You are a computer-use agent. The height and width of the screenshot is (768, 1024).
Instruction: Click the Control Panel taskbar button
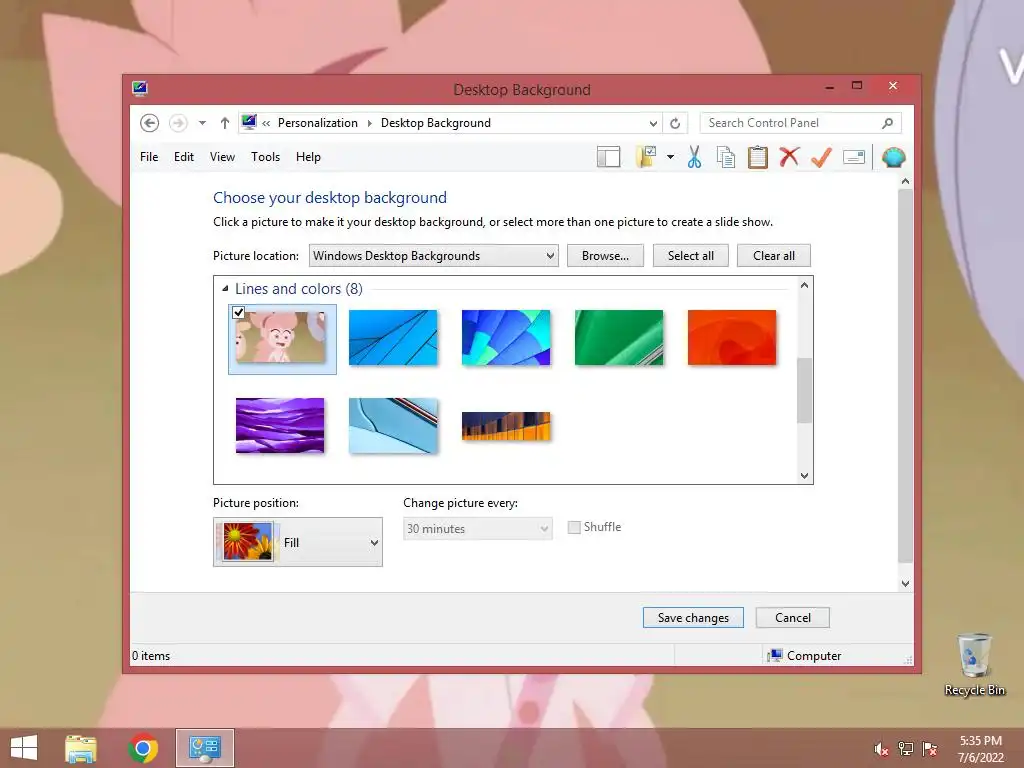(x=205, y=748)
